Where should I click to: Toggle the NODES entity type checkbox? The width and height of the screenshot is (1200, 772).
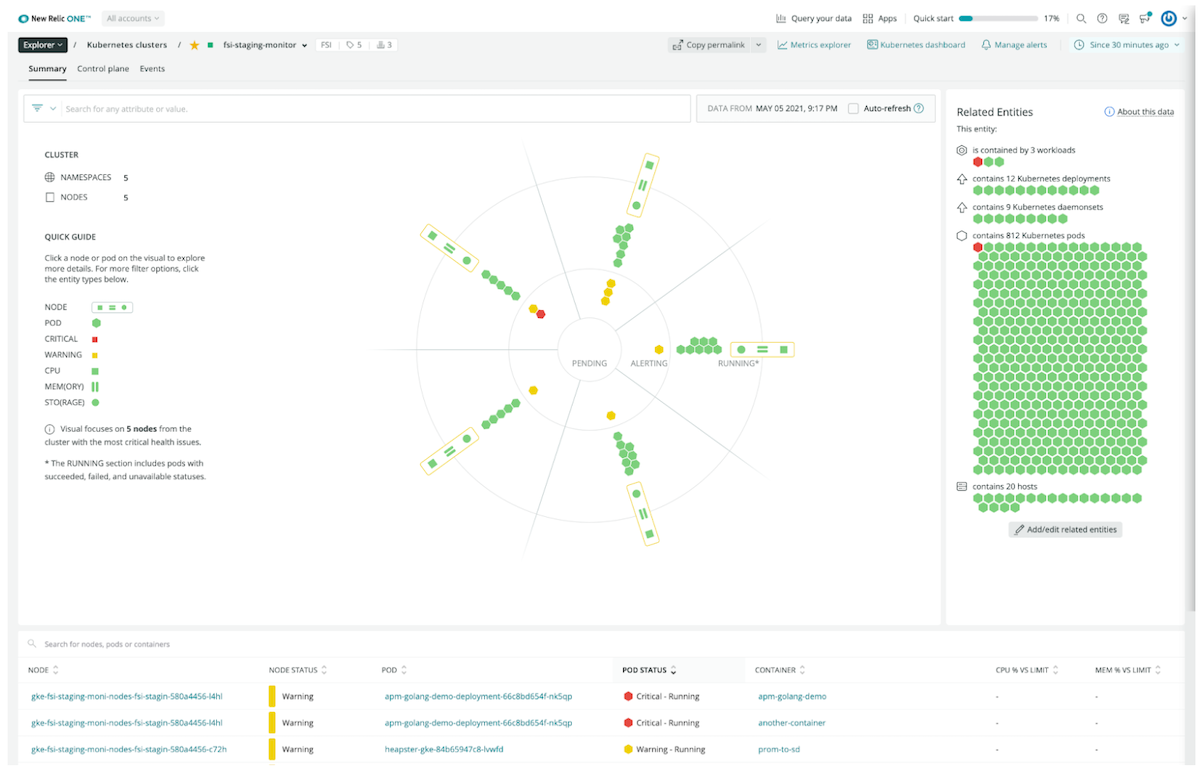(50, 198)
